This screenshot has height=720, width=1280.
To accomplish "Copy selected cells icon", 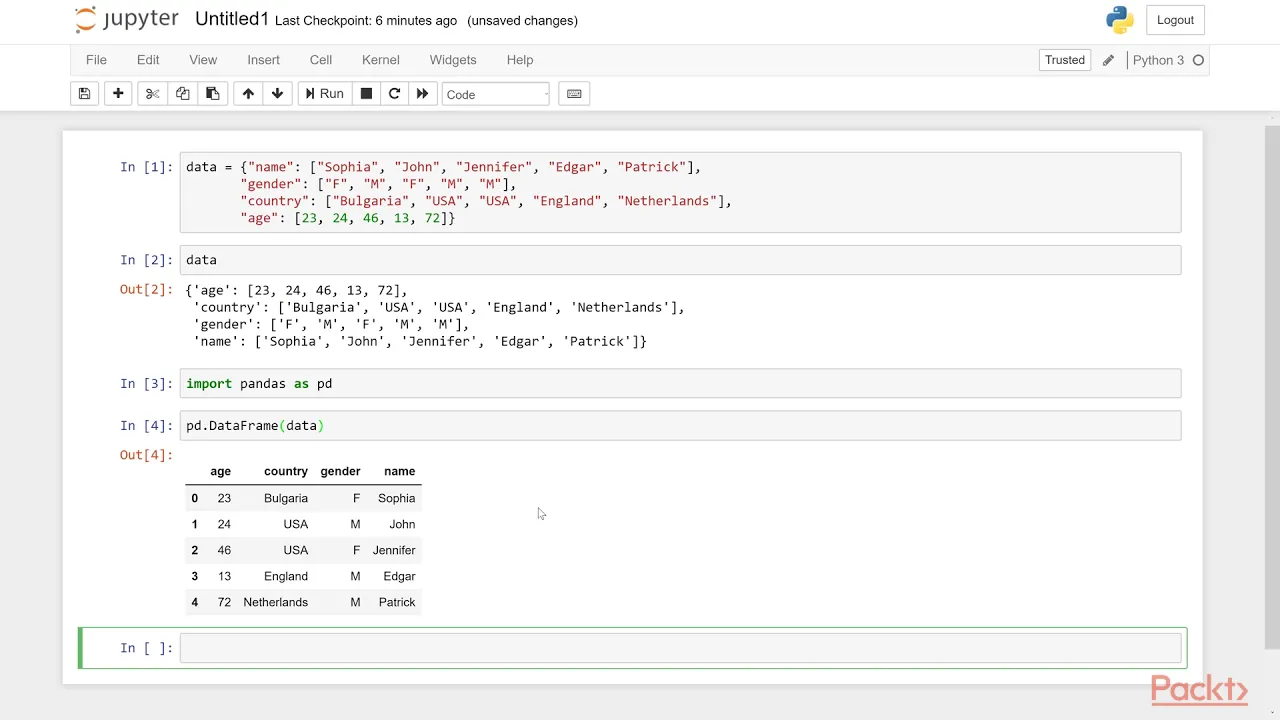I will pyautogui.click(x=182, y=94).
